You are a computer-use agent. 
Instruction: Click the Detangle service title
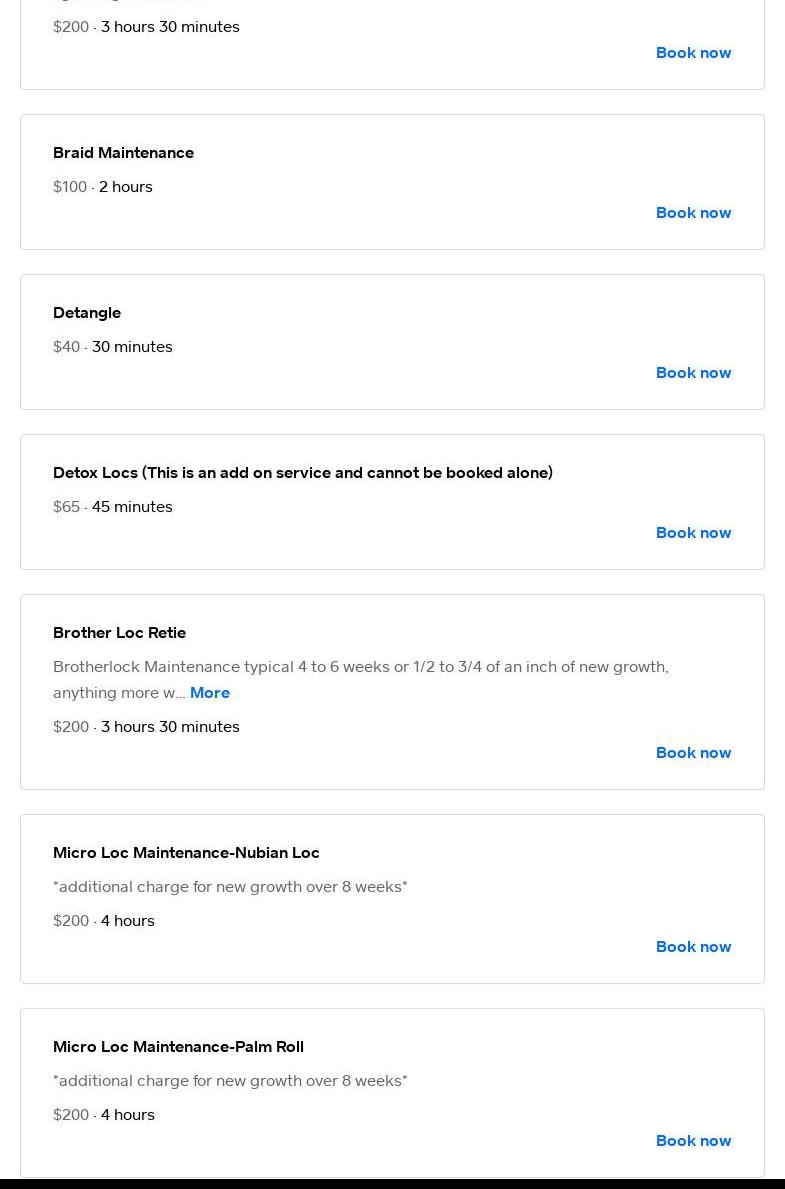(x=87, y=312)
